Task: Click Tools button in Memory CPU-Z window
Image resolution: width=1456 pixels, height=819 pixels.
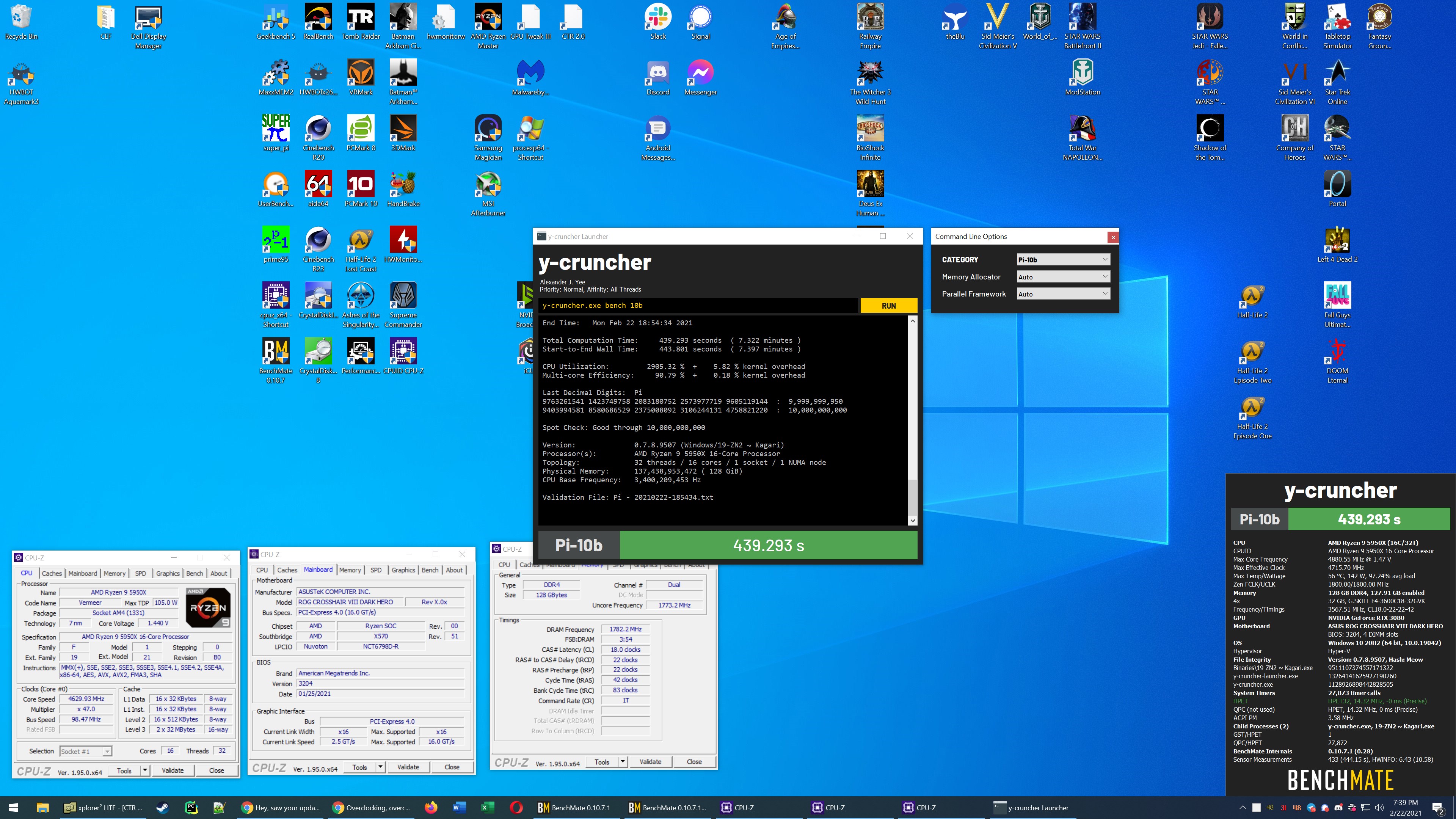Action: (x=602, y=762)
